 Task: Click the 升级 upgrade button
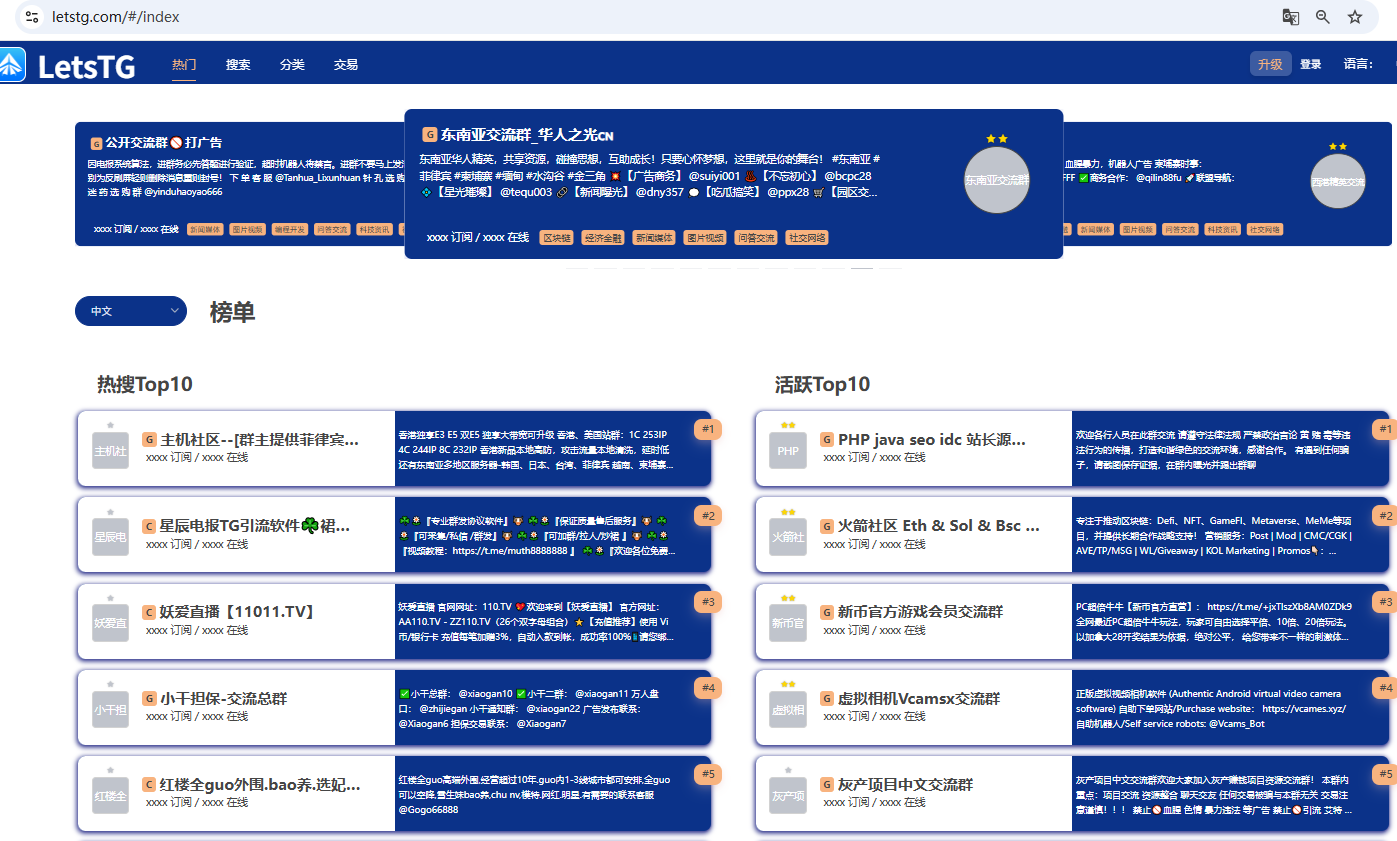(x=1270, y=64)
